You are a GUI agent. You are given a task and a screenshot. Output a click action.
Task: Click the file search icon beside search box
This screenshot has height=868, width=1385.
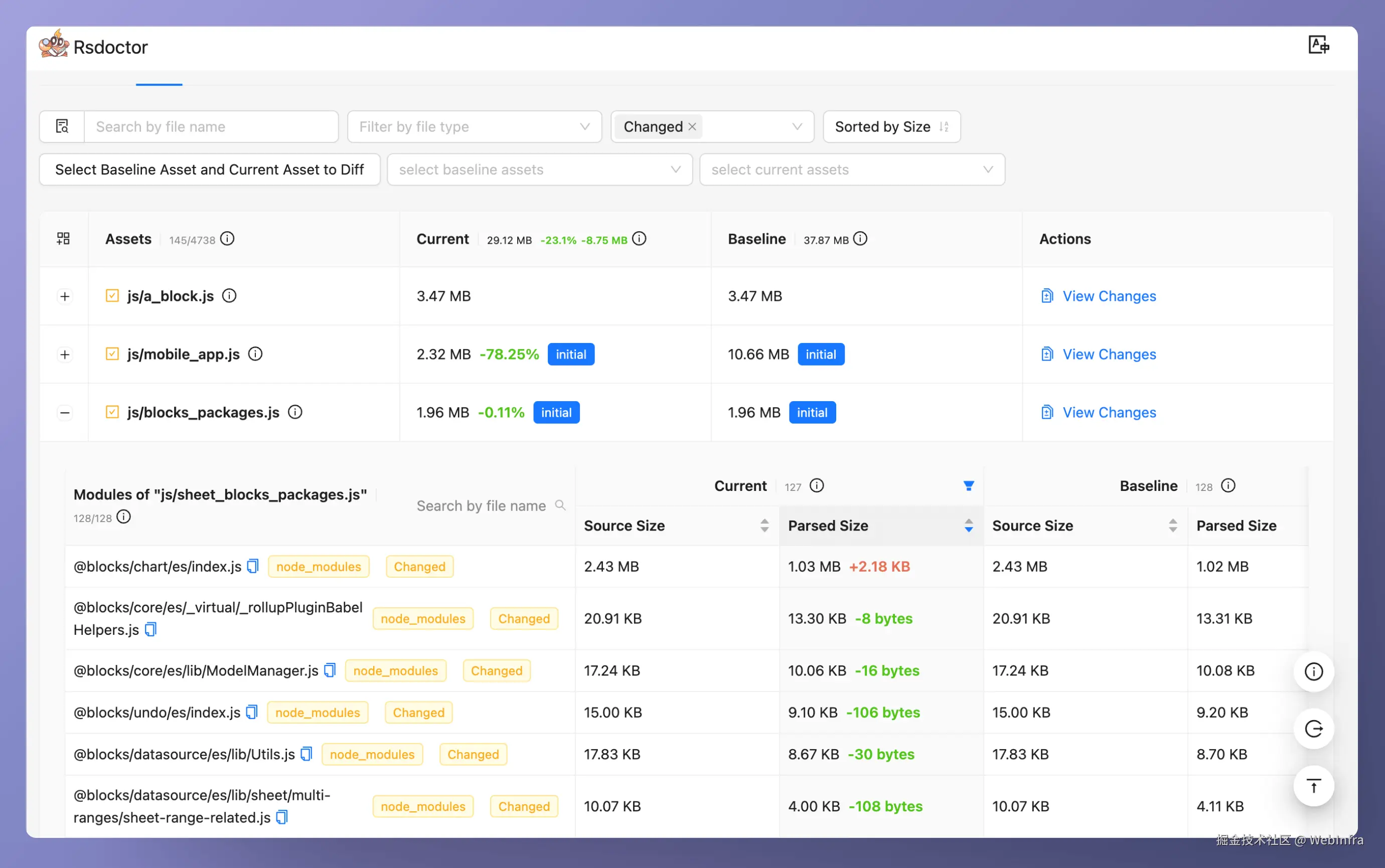(62, 126)
